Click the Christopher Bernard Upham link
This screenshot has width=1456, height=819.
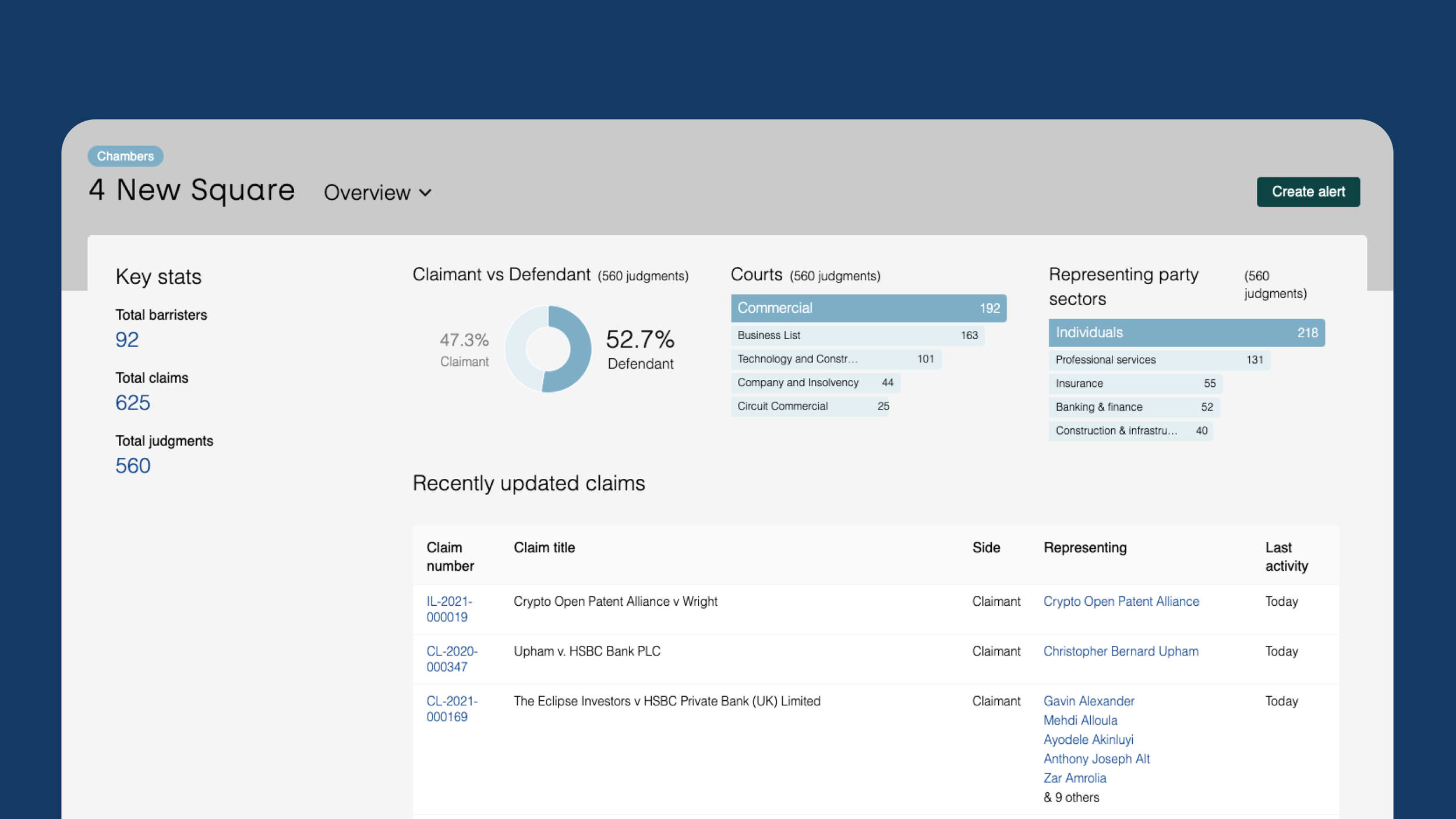[x=1120, y=651]
